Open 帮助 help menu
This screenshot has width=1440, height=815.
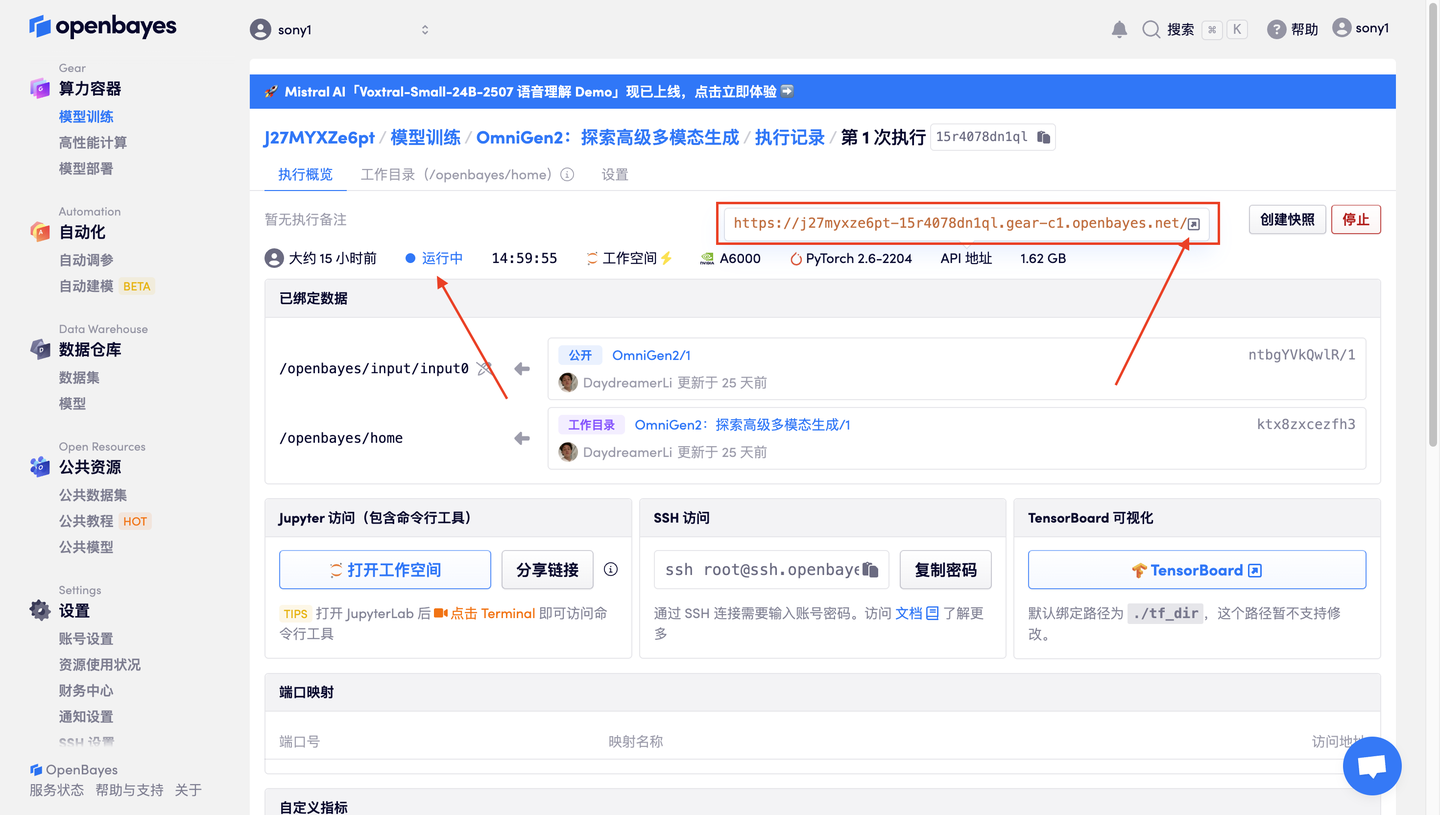[1292, 30]
